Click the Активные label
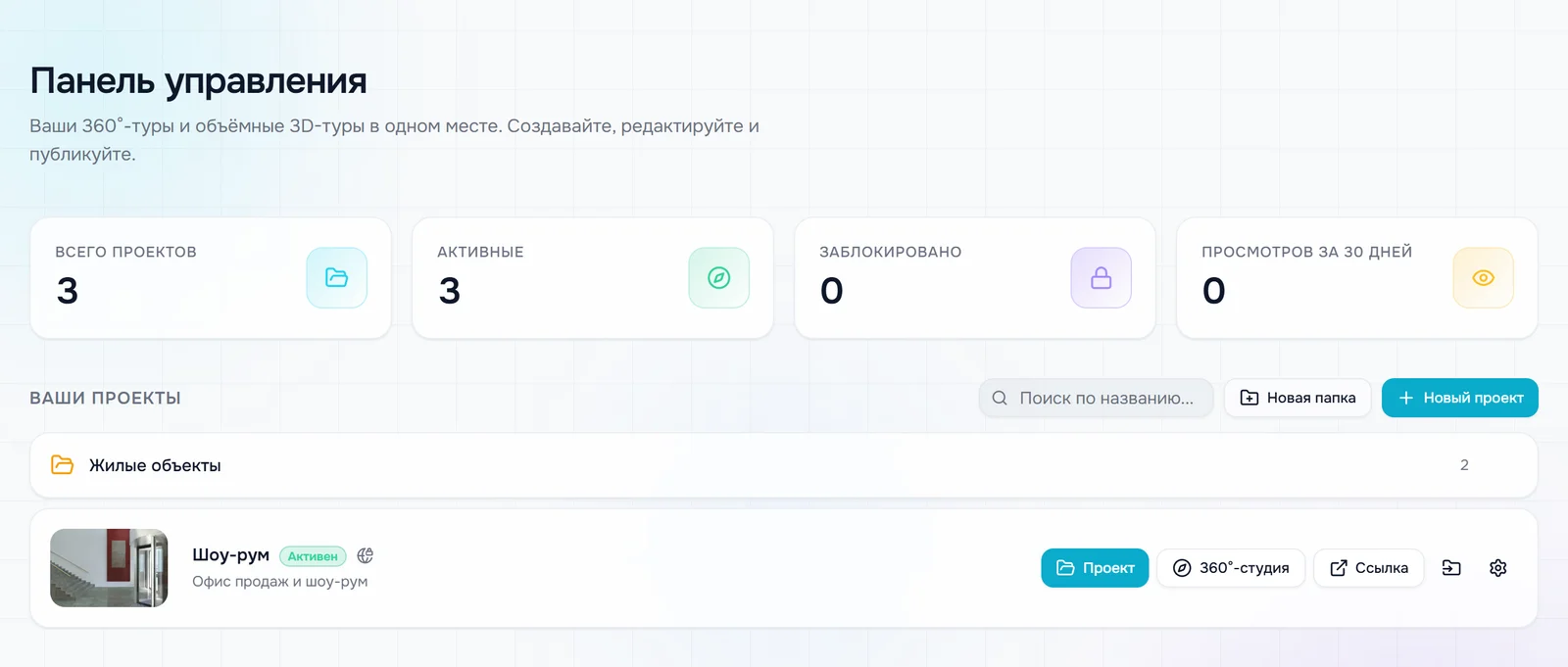This screenshot has height=667, width=1568. (x=480, y=252)
